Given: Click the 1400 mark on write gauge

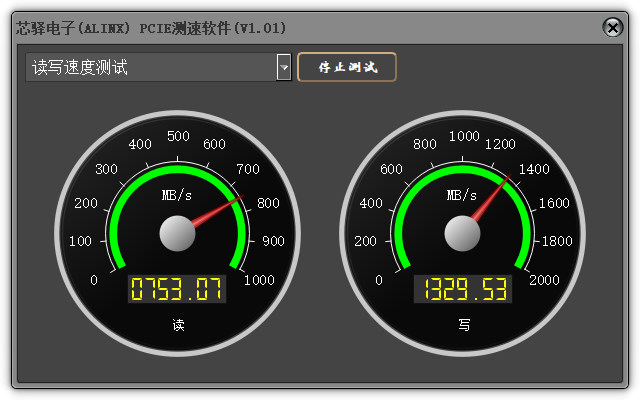Looking at the screenshot, I should [x=534, y=169].
